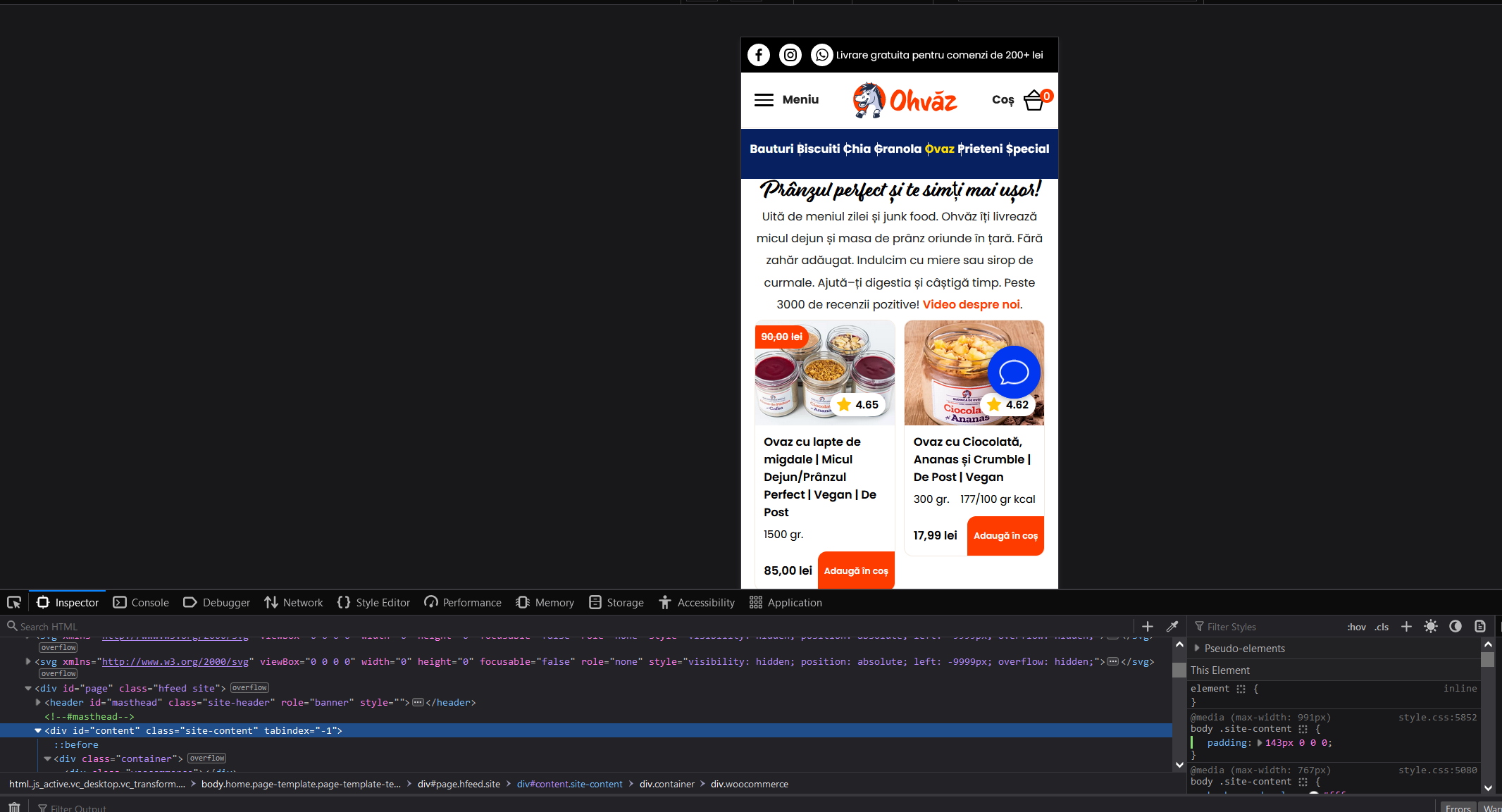Toggle dark color scheme simulation
The height and width of the screenshot is (812, 1502).
point(1456,626)
